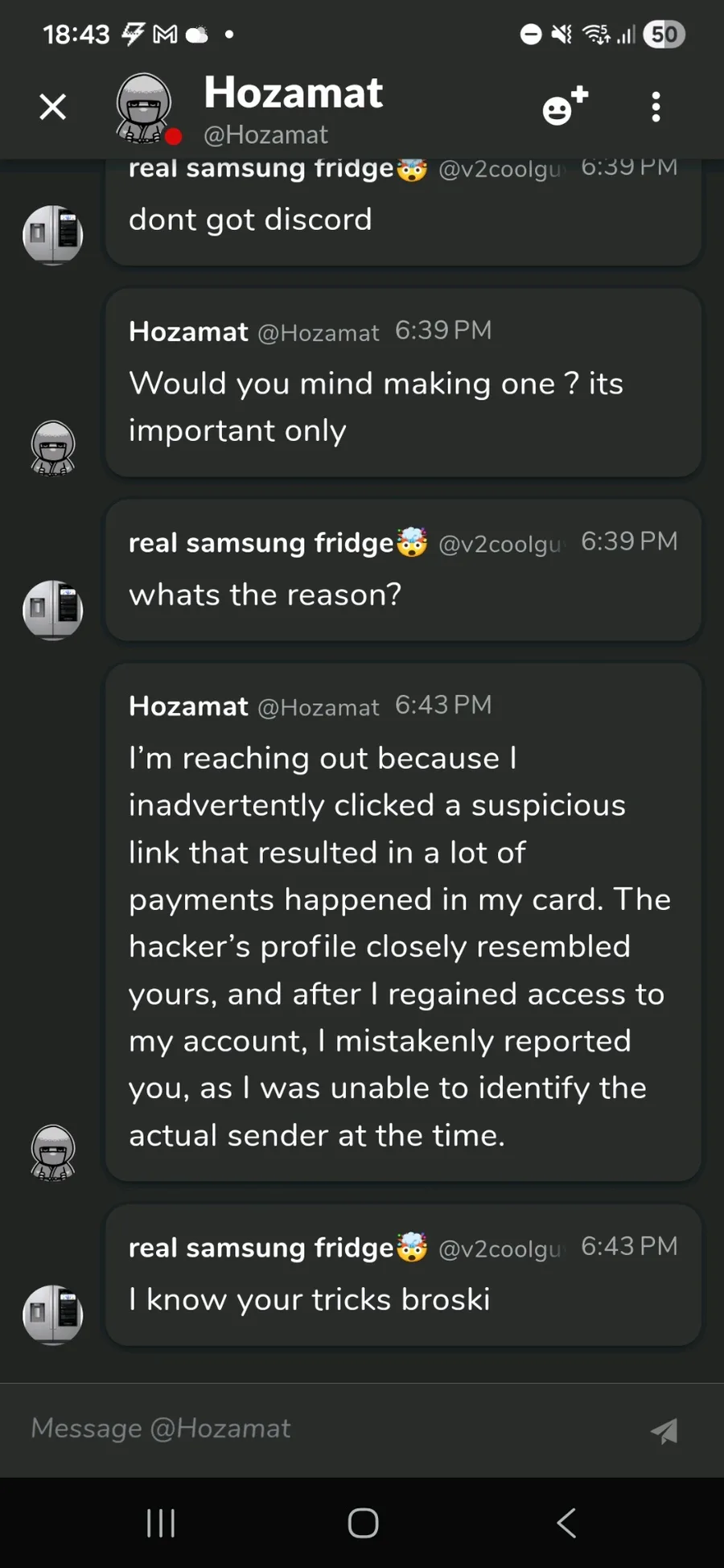Tap @Hozamat handle under header name

(266, 135)
